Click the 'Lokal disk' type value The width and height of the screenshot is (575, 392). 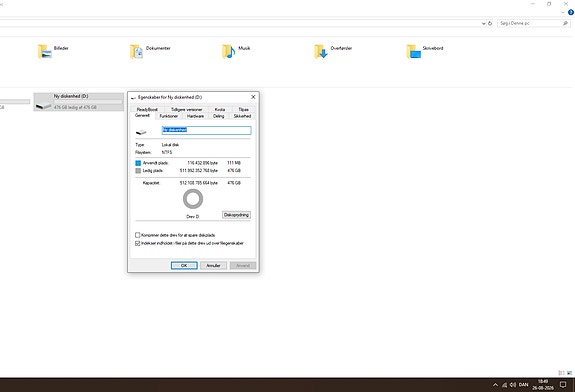coord(171,145)
